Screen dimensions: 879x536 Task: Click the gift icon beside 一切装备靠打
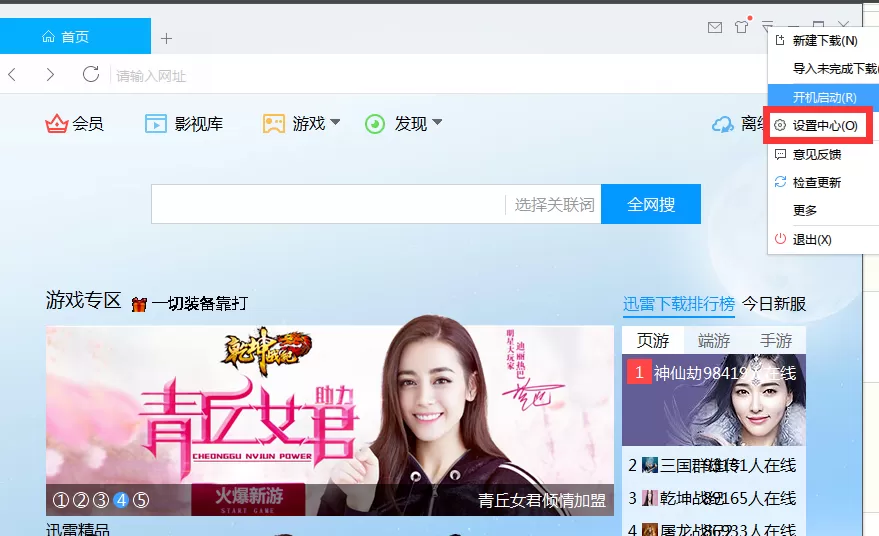(139, 304)
